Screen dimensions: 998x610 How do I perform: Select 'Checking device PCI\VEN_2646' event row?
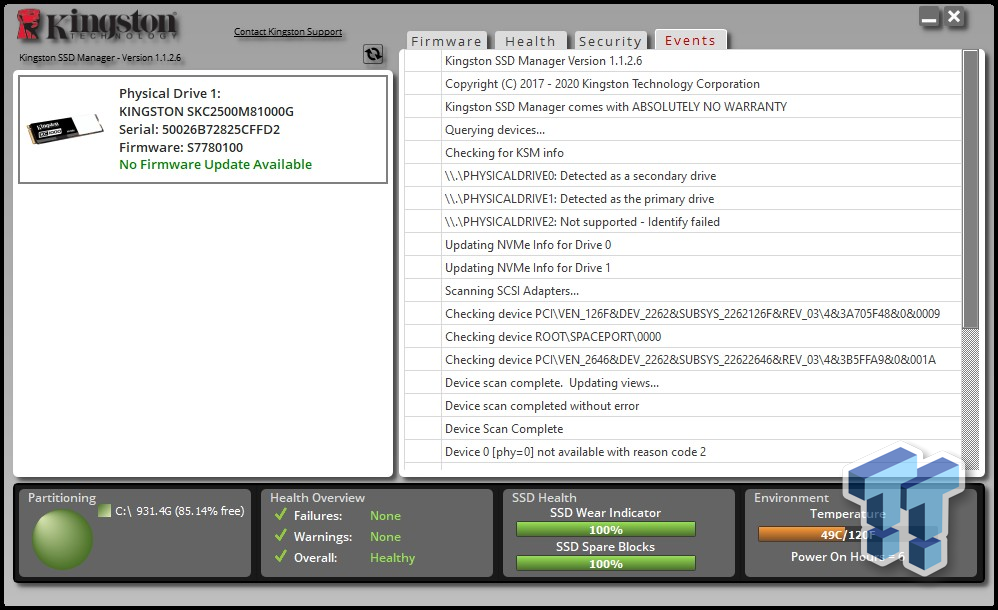click(x=683, y=359)
